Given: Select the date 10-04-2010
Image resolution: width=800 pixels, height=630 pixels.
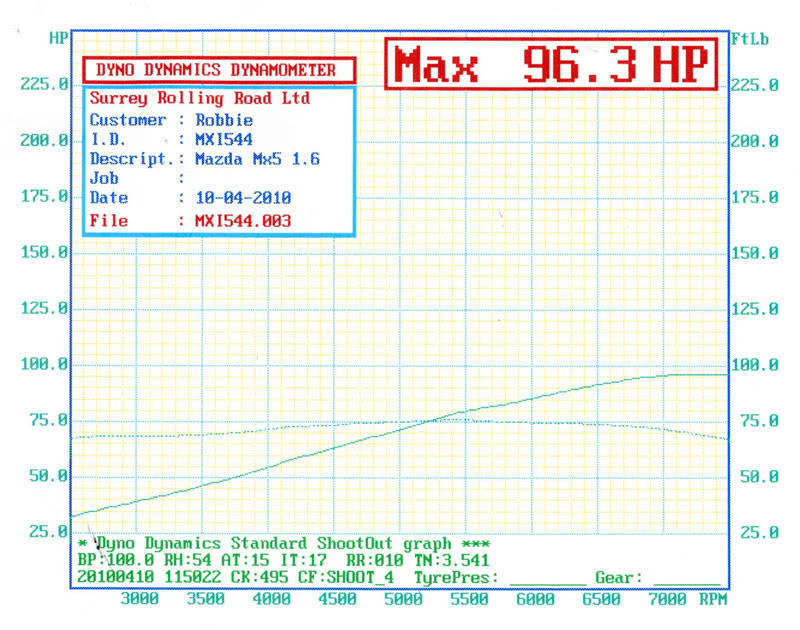Looking at the screenshot, I should [x=243, y=197].
